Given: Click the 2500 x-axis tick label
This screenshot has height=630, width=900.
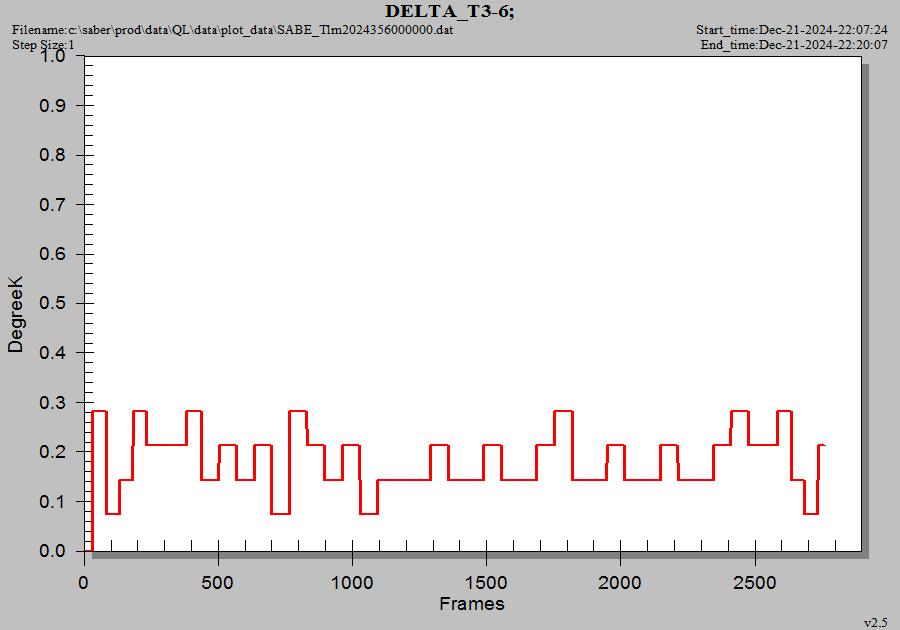Looking at the screenshot, I should (754, 583).
